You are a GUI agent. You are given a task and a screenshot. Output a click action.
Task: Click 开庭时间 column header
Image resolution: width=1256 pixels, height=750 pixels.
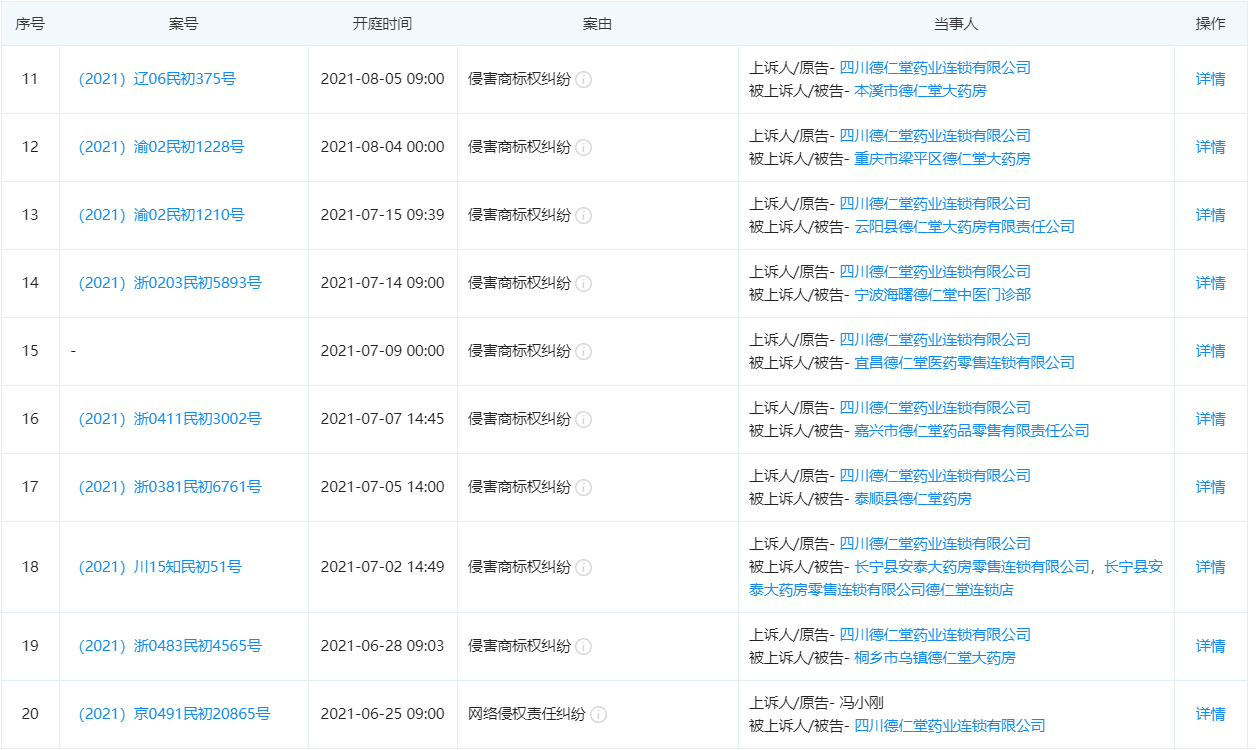click(x=382, y=24)
